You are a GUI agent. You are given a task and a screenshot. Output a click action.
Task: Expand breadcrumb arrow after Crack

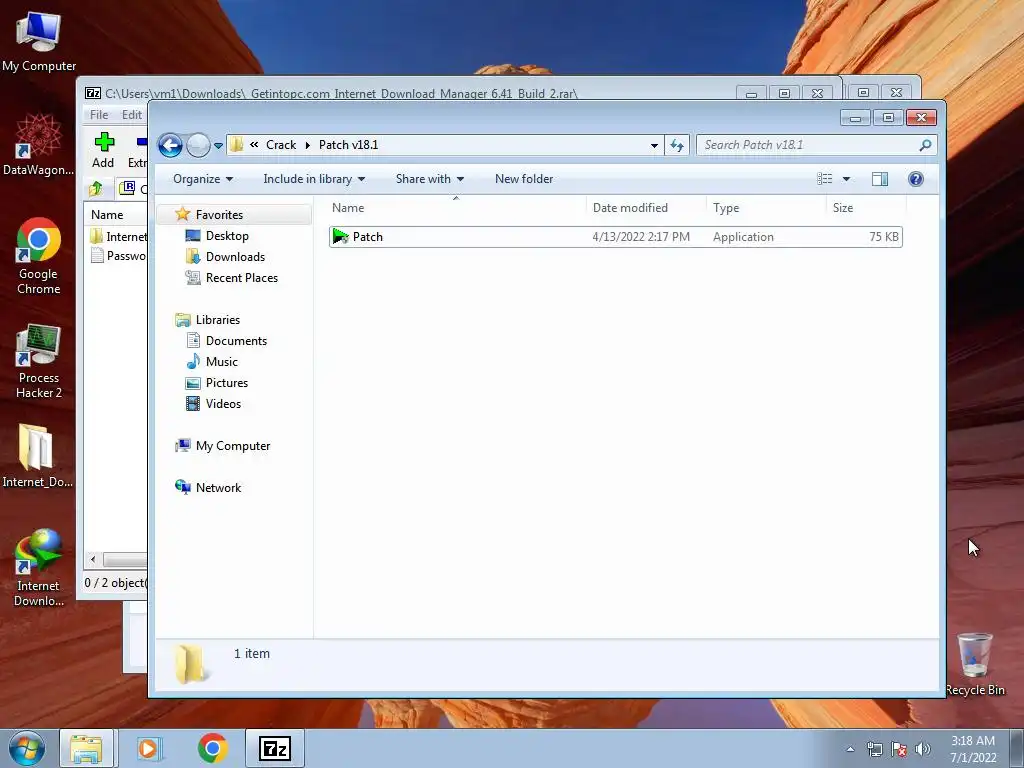pyautogui.click(x=308, y=145)
